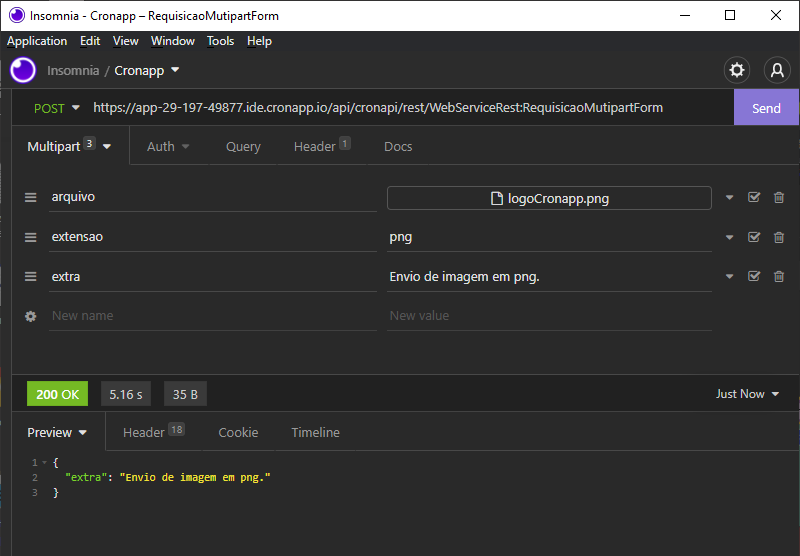The width and height of the screenshot is (800, 556).
Task: Open the Multipart body type dropdown
Action: (x=70, y=146)
